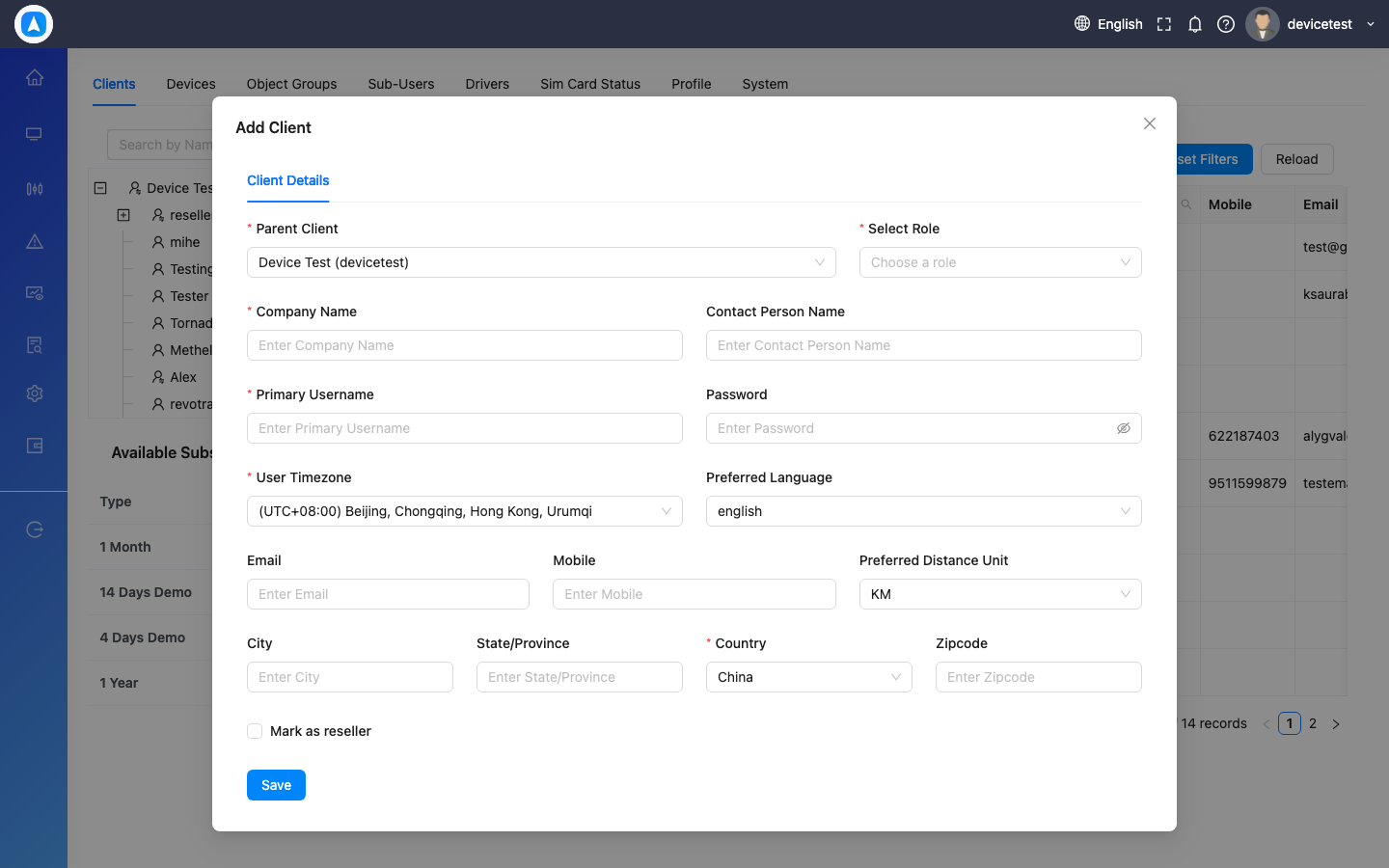The image size is (1389, 868).
Task: Open the Parent Client dropdown
Action: 541,262
